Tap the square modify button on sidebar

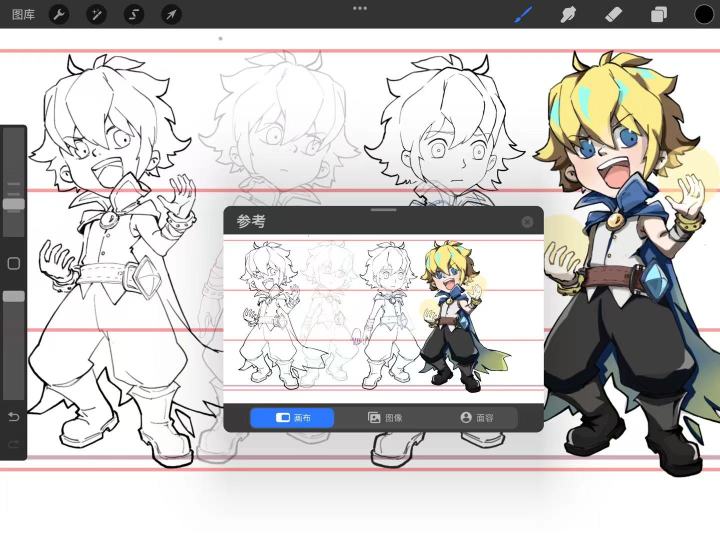click(x=14, y=264)
